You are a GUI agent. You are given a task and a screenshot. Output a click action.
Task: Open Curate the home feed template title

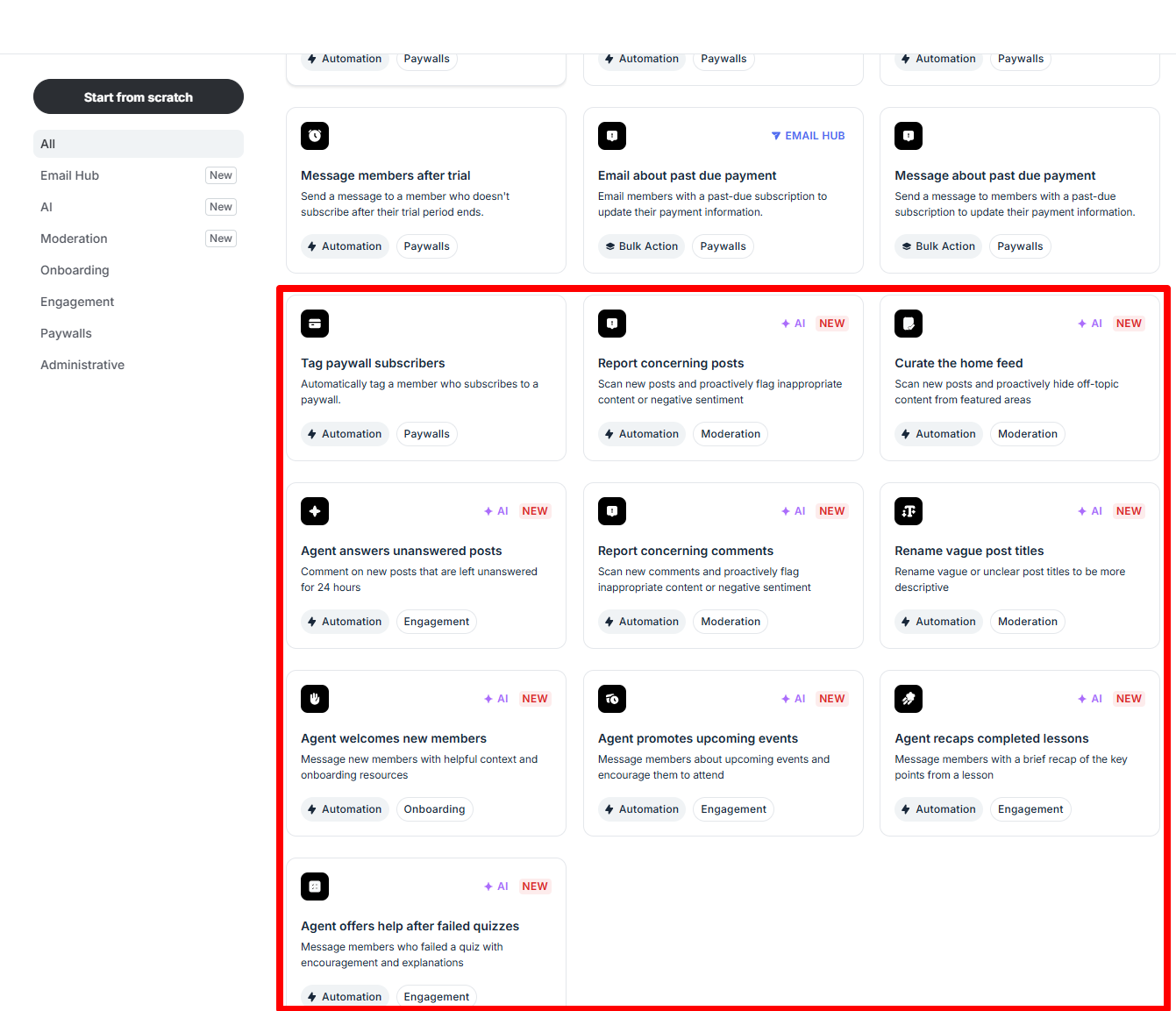959,363
